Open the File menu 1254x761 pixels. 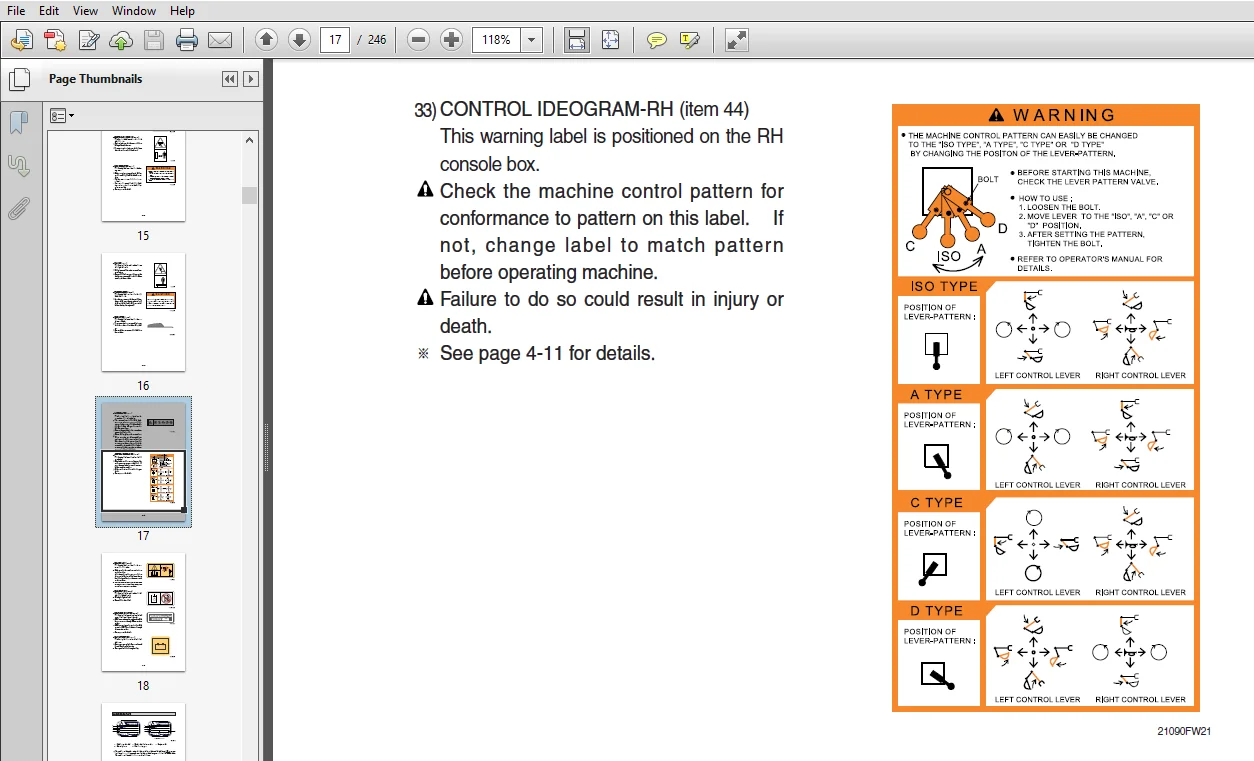point(16,10)
